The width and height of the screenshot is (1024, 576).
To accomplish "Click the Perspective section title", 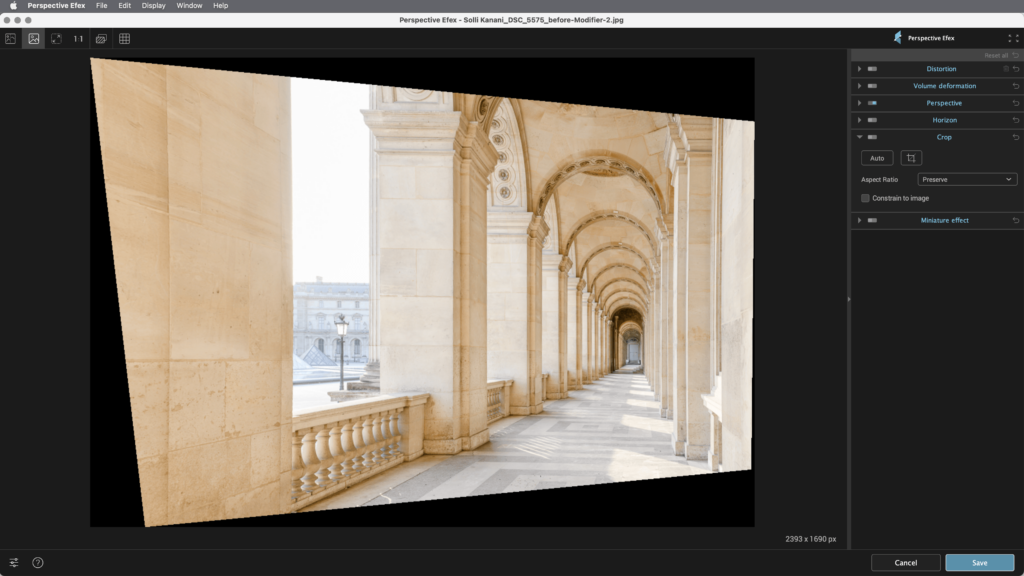I will pos(944,103).
